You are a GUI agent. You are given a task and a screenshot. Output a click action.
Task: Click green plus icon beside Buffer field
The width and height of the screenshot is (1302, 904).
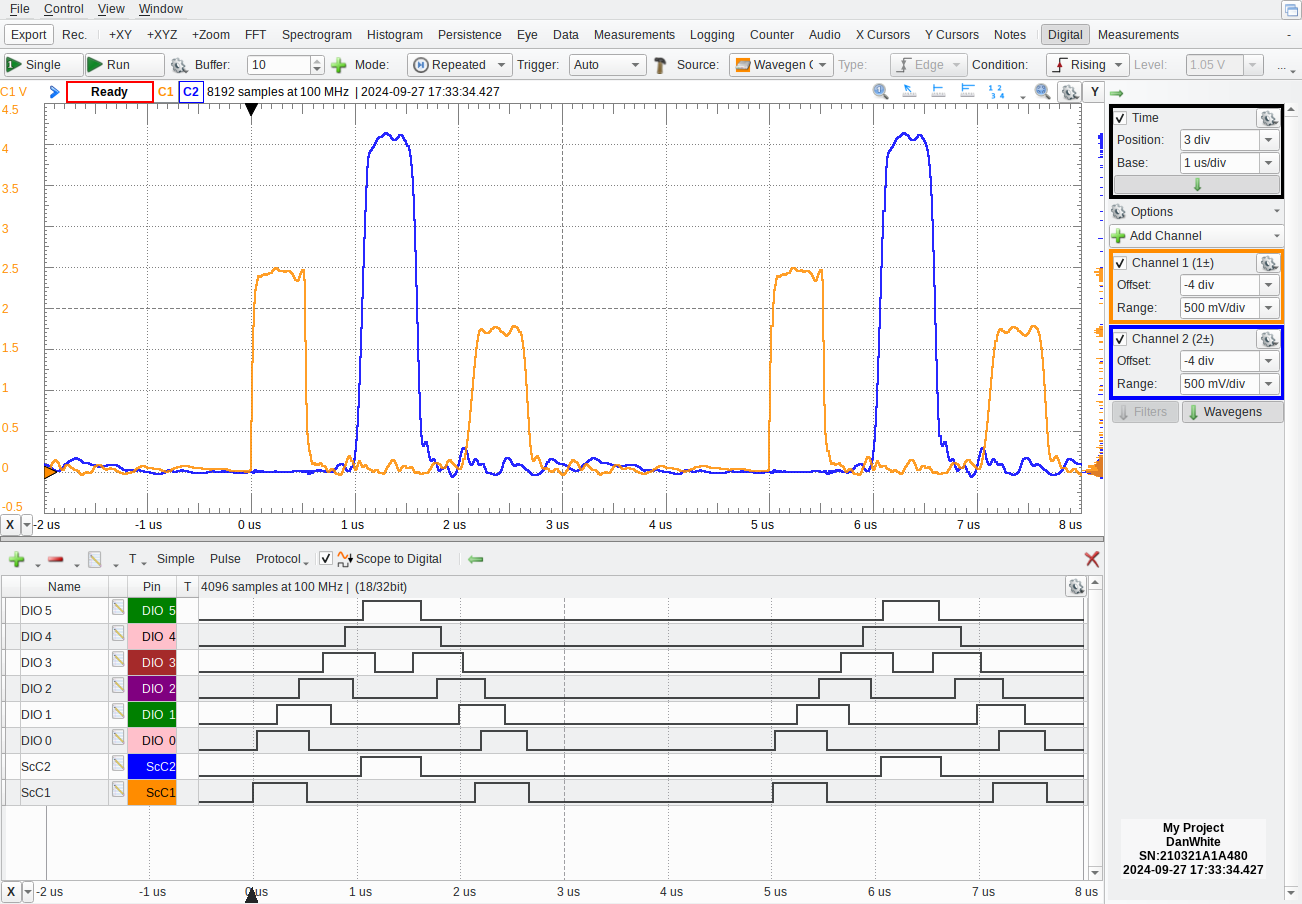point(339,65)
